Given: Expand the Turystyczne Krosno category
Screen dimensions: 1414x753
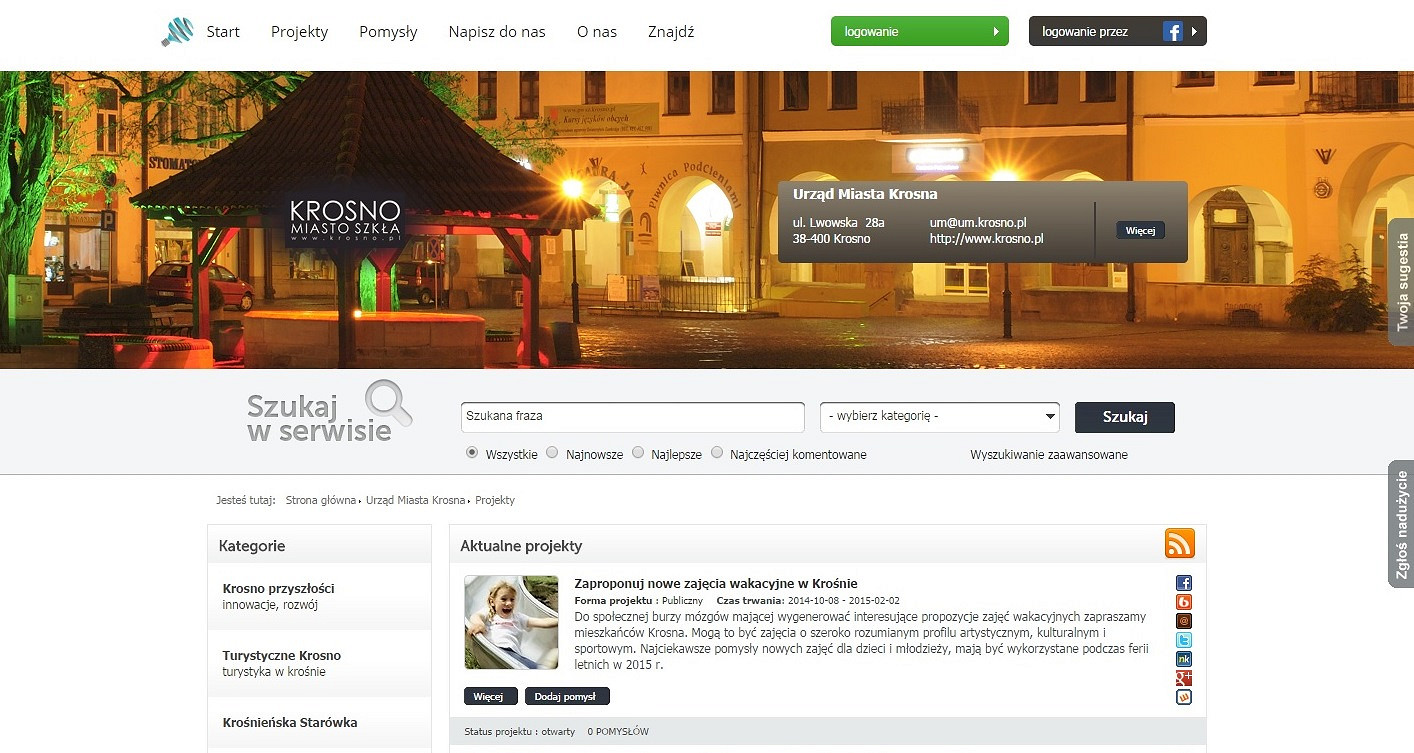Looking at the screenshot, I should click(x=319, y=663).
